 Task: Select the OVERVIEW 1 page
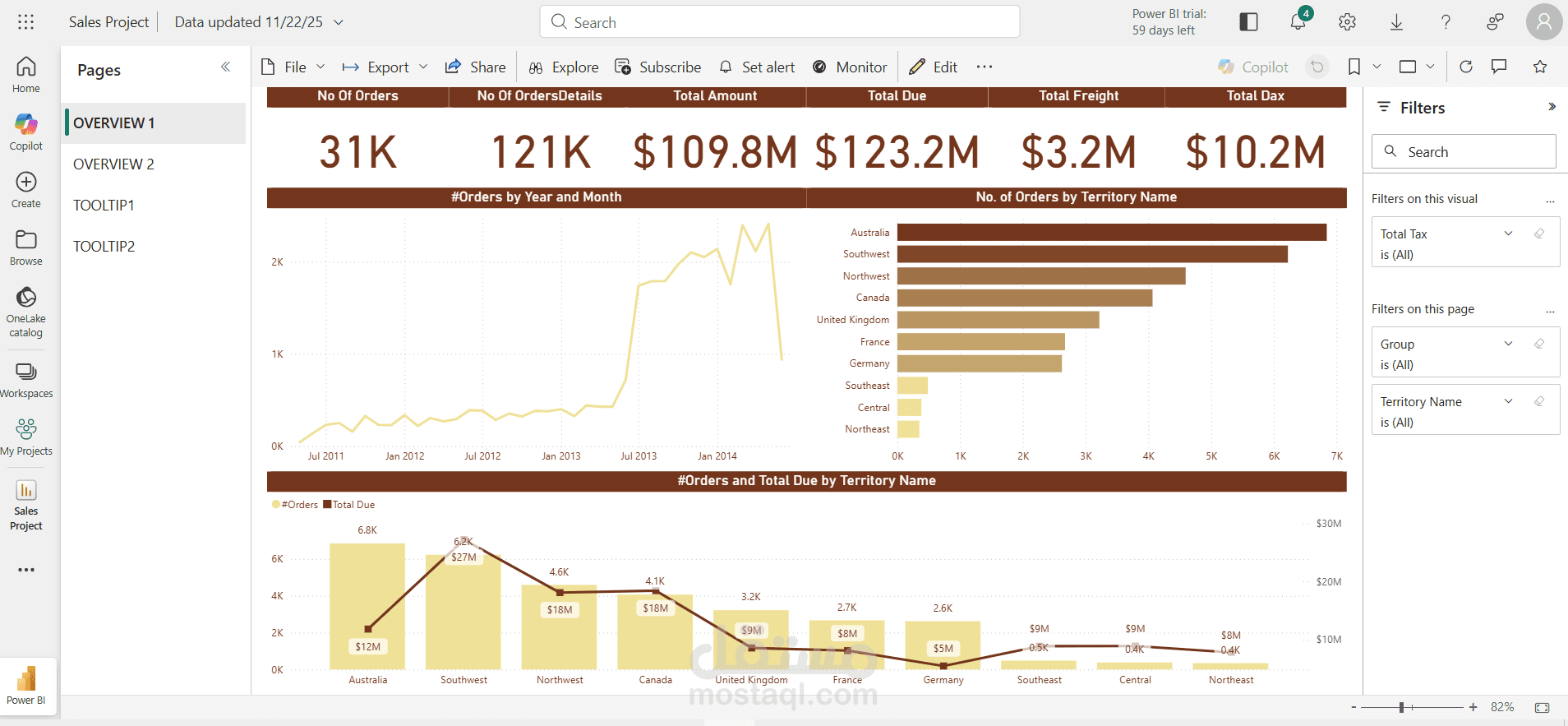pos(154,123)
